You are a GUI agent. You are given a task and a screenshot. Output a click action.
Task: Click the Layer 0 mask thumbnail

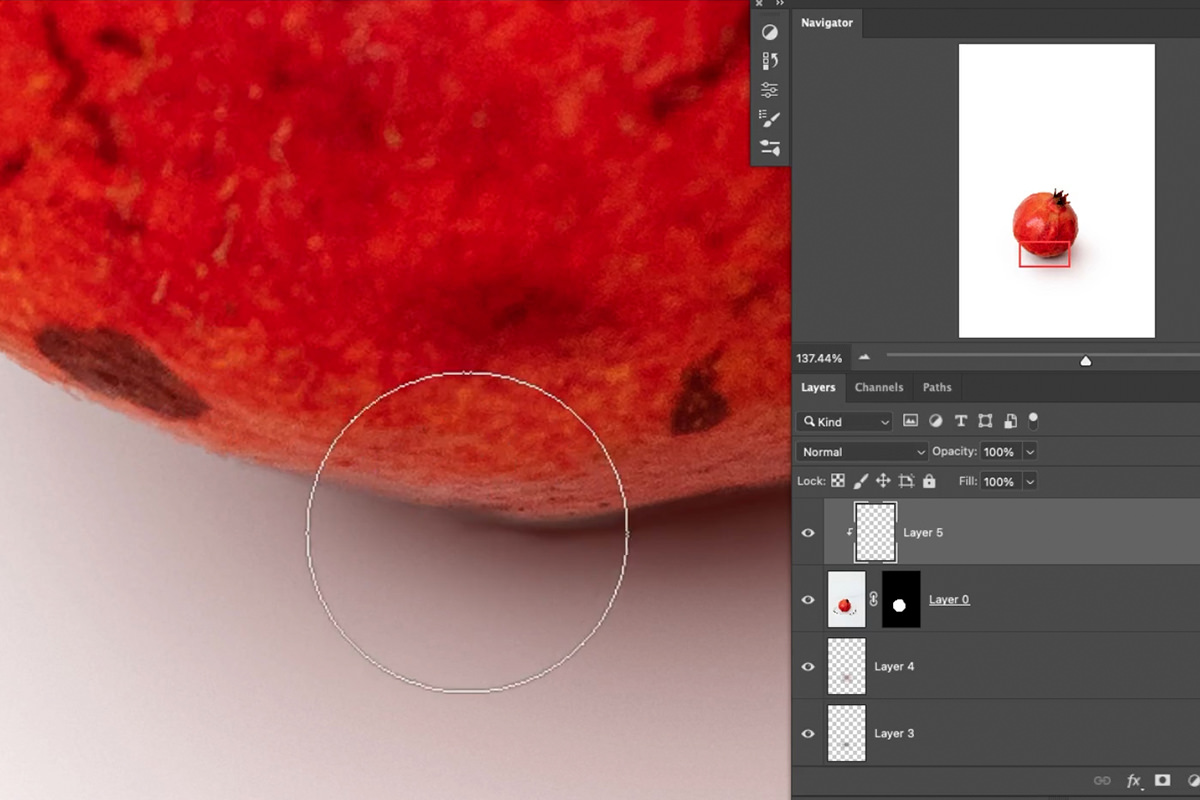coord(899,599)
